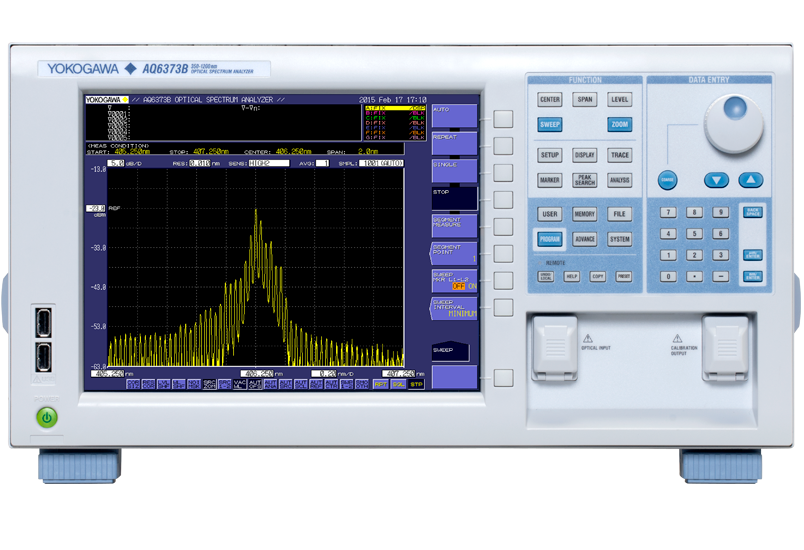Viewport: 804px width, 550px height.
Task: Click the BACK SPACE key
Action: pos(753,212)
